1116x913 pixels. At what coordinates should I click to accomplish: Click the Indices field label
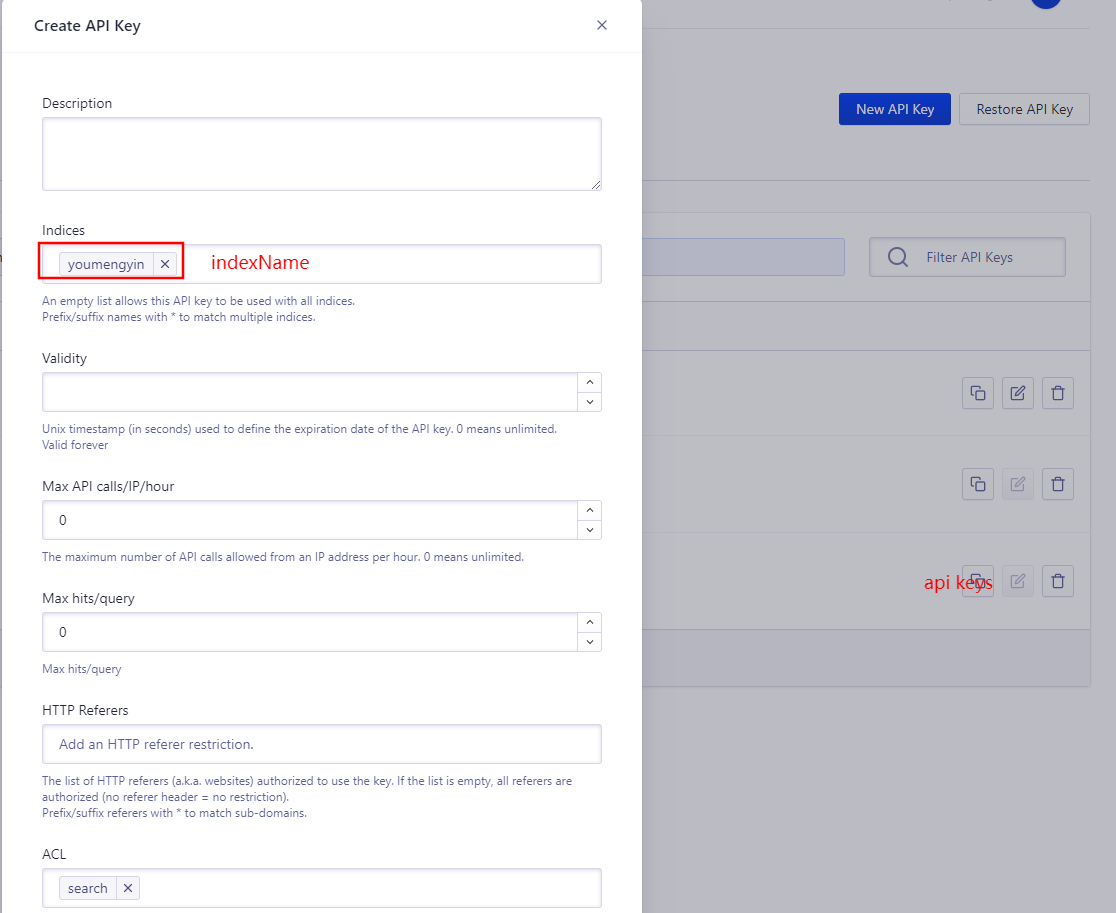(x=63, y=230)
